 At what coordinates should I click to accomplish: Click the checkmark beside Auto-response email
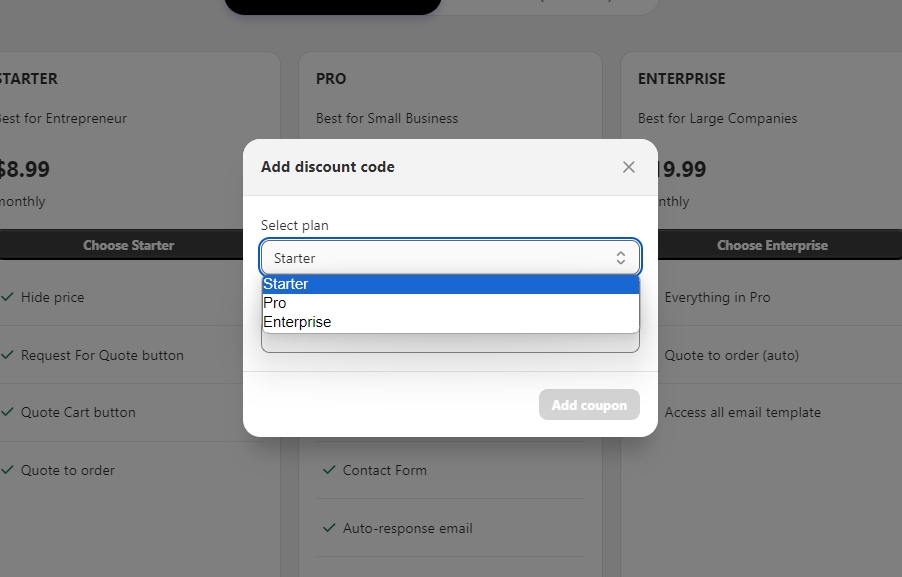[328, 528]
